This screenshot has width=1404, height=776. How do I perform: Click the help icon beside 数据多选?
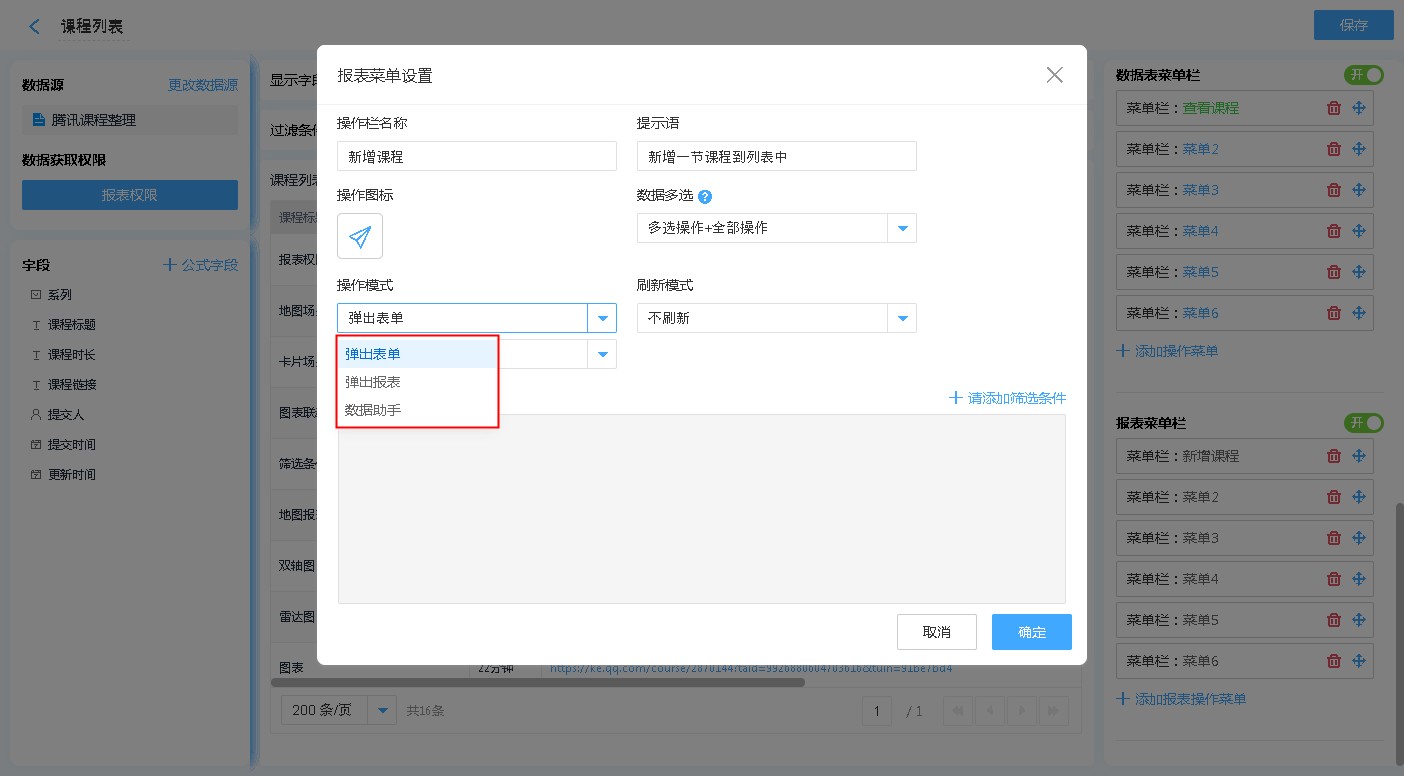[x=704, y=197]
